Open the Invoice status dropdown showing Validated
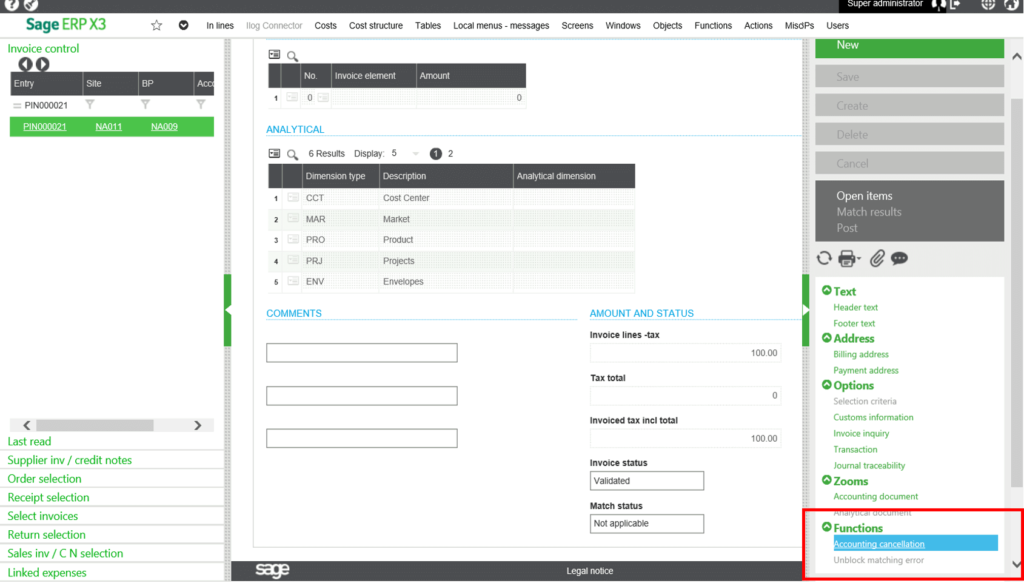The width and height of the screenshot is (1024, 583). coord(646,480)
